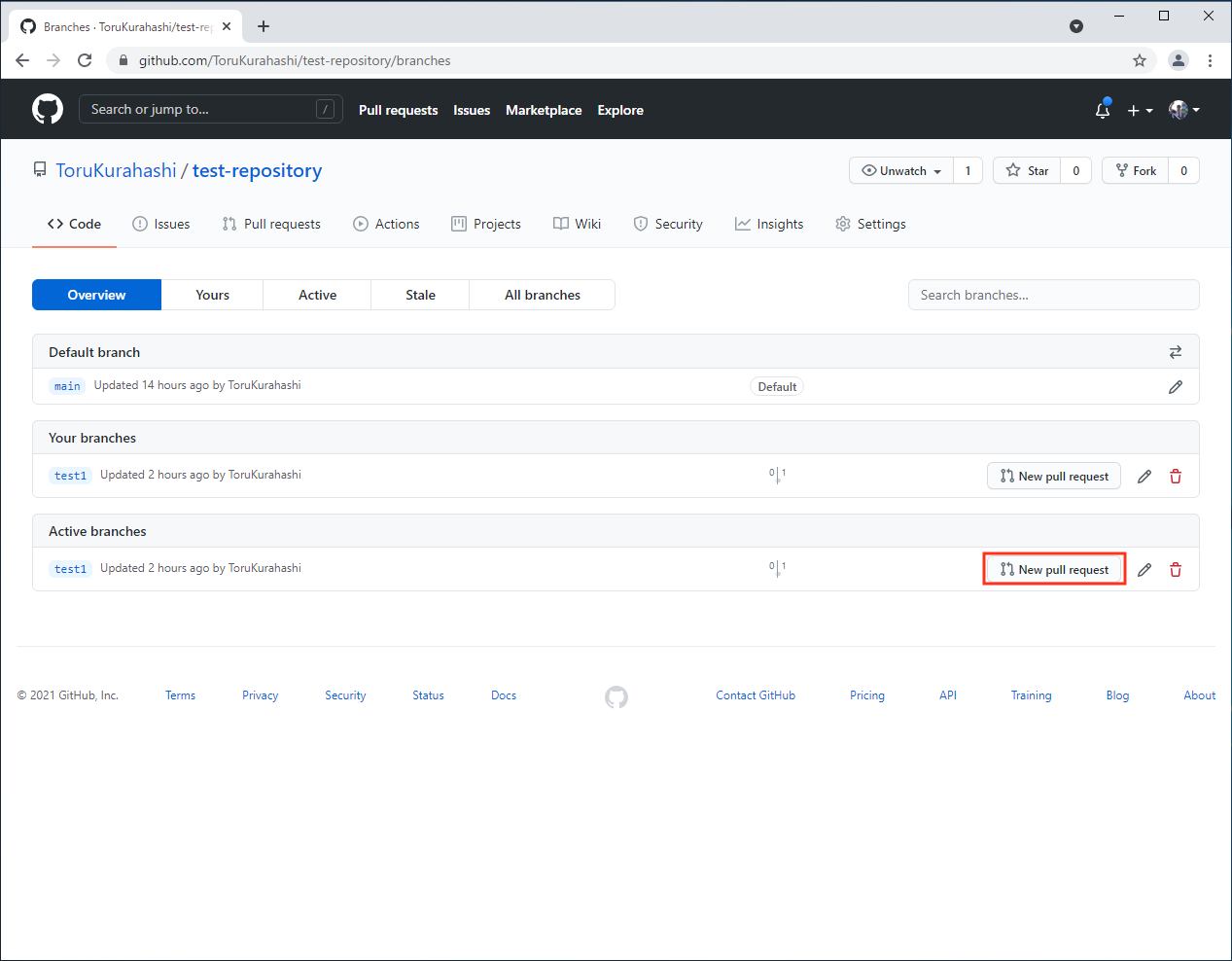Image resolution: width=1232 pixels, height=961 pixels.
Task: Click the forks count 0
Action: click(x=1183, y=170)
